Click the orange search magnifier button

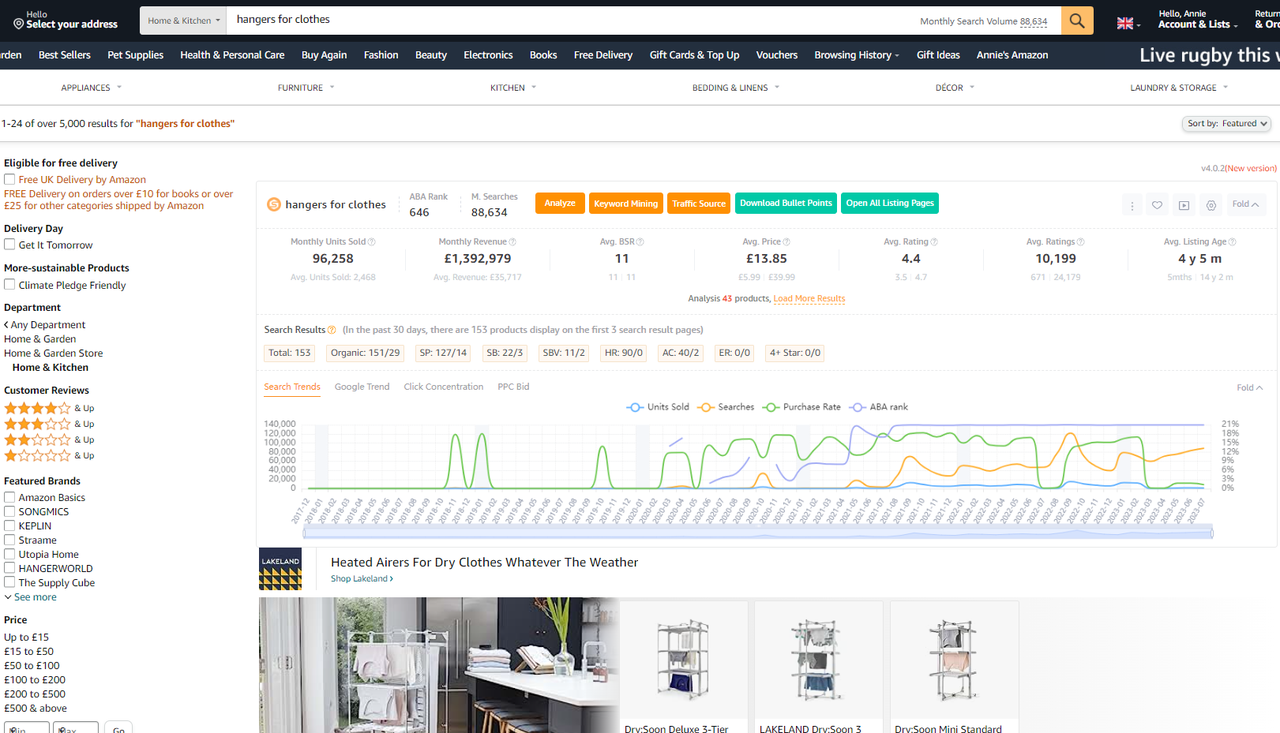(1077, 20)
